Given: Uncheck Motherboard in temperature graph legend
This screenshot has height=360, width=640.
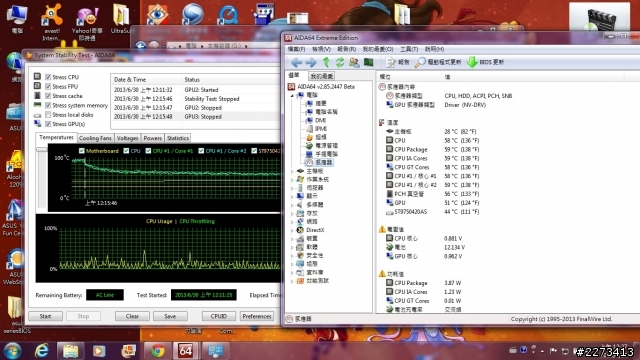Looking at the screenshot, I should [82, 151].
